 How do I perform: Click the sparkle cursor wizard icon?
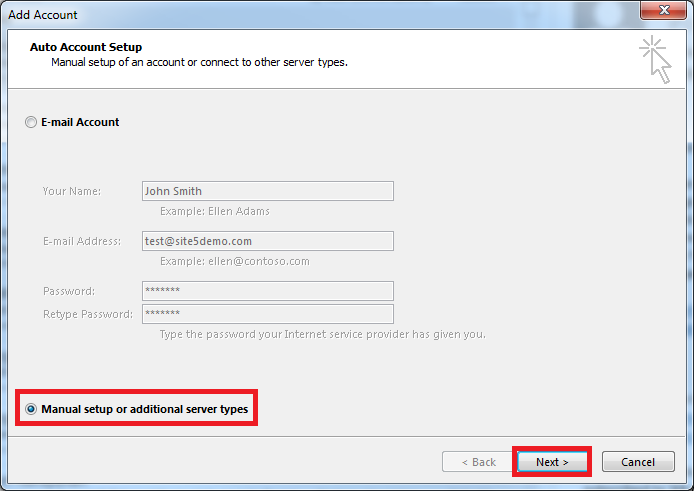(655, 58)
